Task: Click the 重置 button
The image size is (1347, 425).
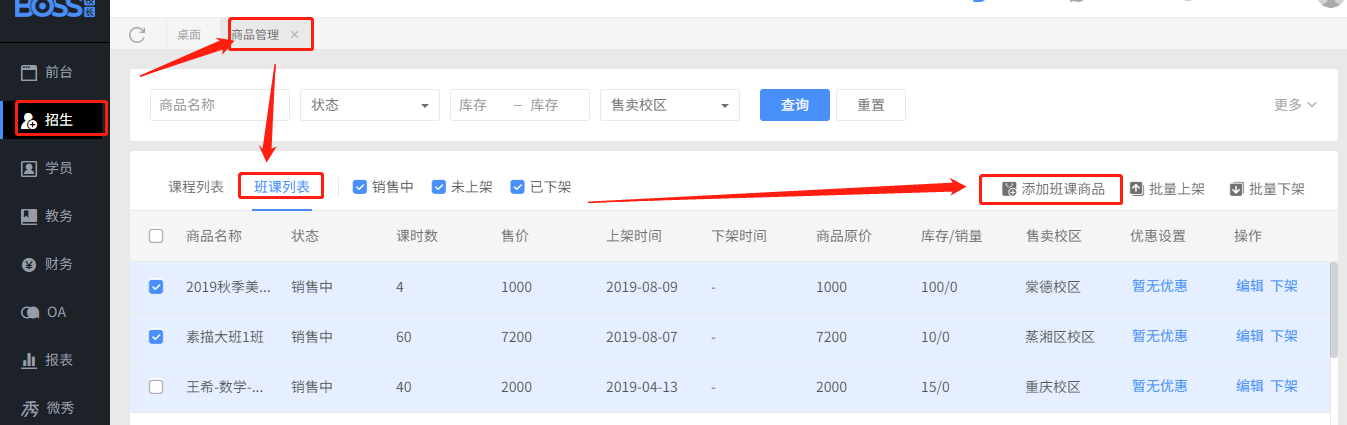Action: pos(871,105)
